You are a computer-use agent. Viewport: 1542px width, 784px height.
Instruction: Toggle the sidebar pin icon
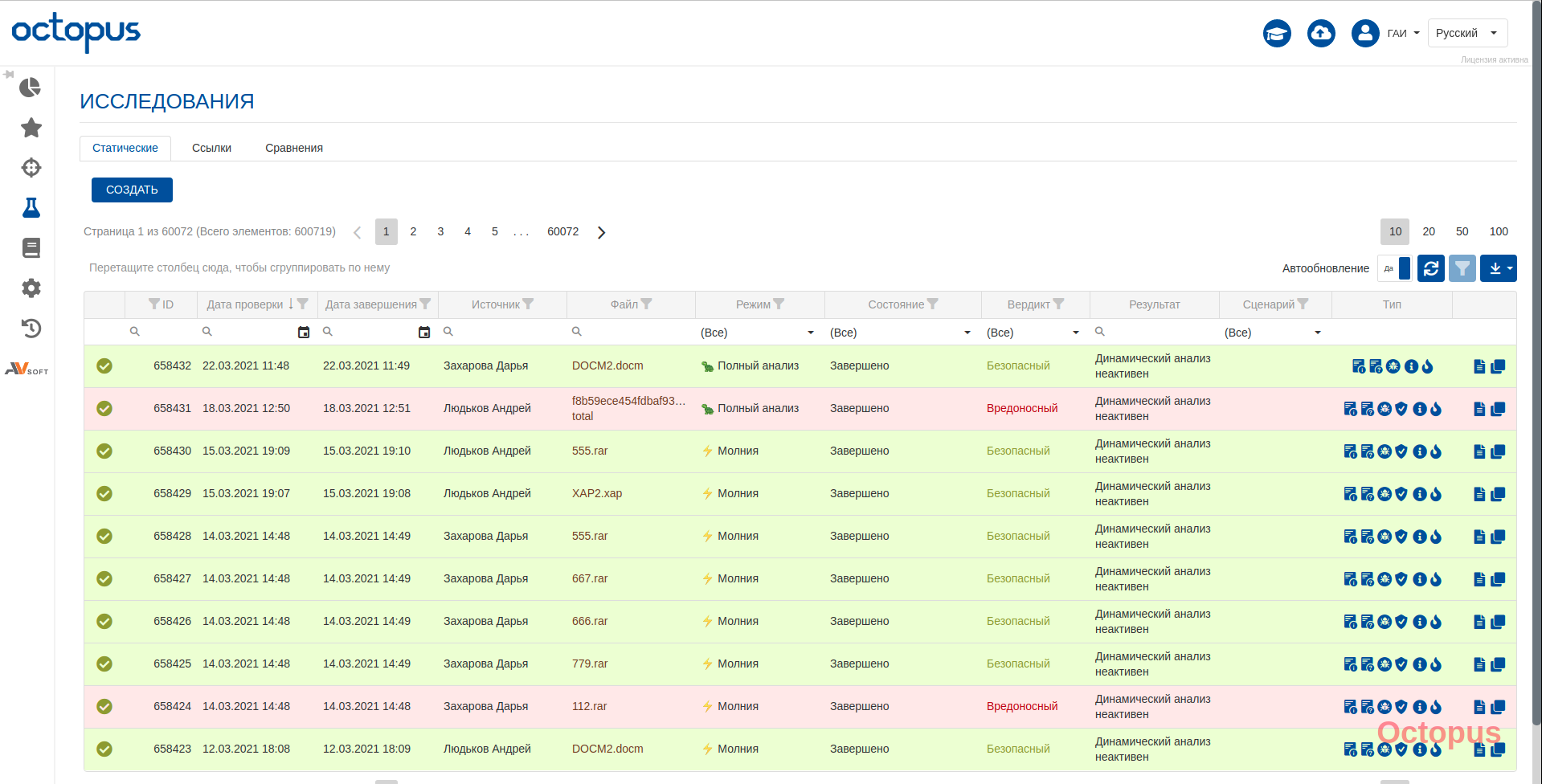[9, 74]
